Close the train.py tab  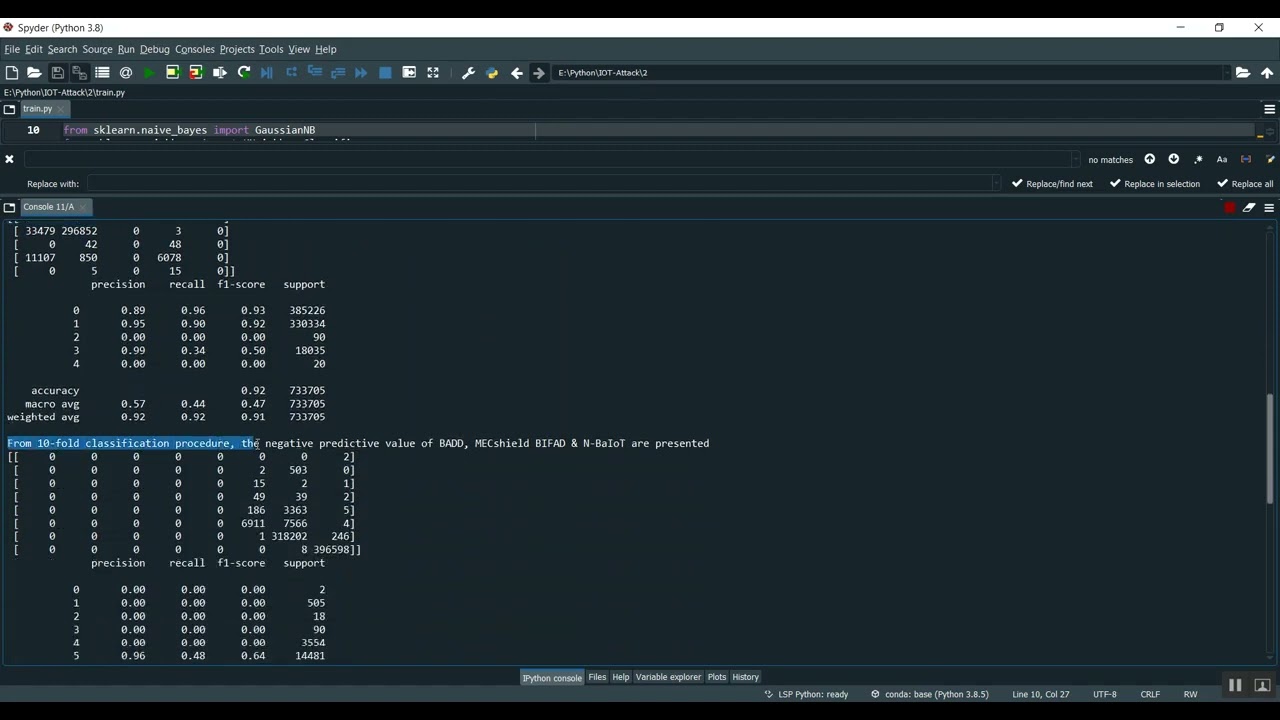coord(61,109)
